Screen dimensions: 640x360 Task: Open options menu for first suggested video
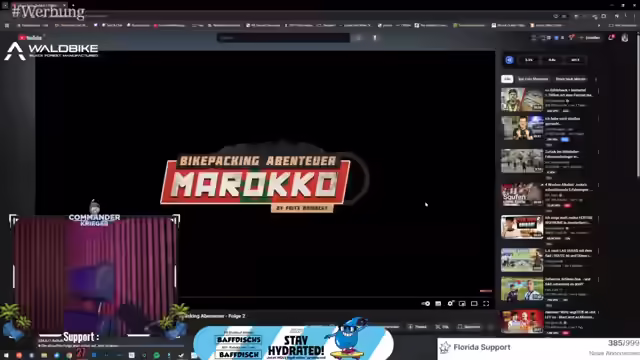coord(598,91)
